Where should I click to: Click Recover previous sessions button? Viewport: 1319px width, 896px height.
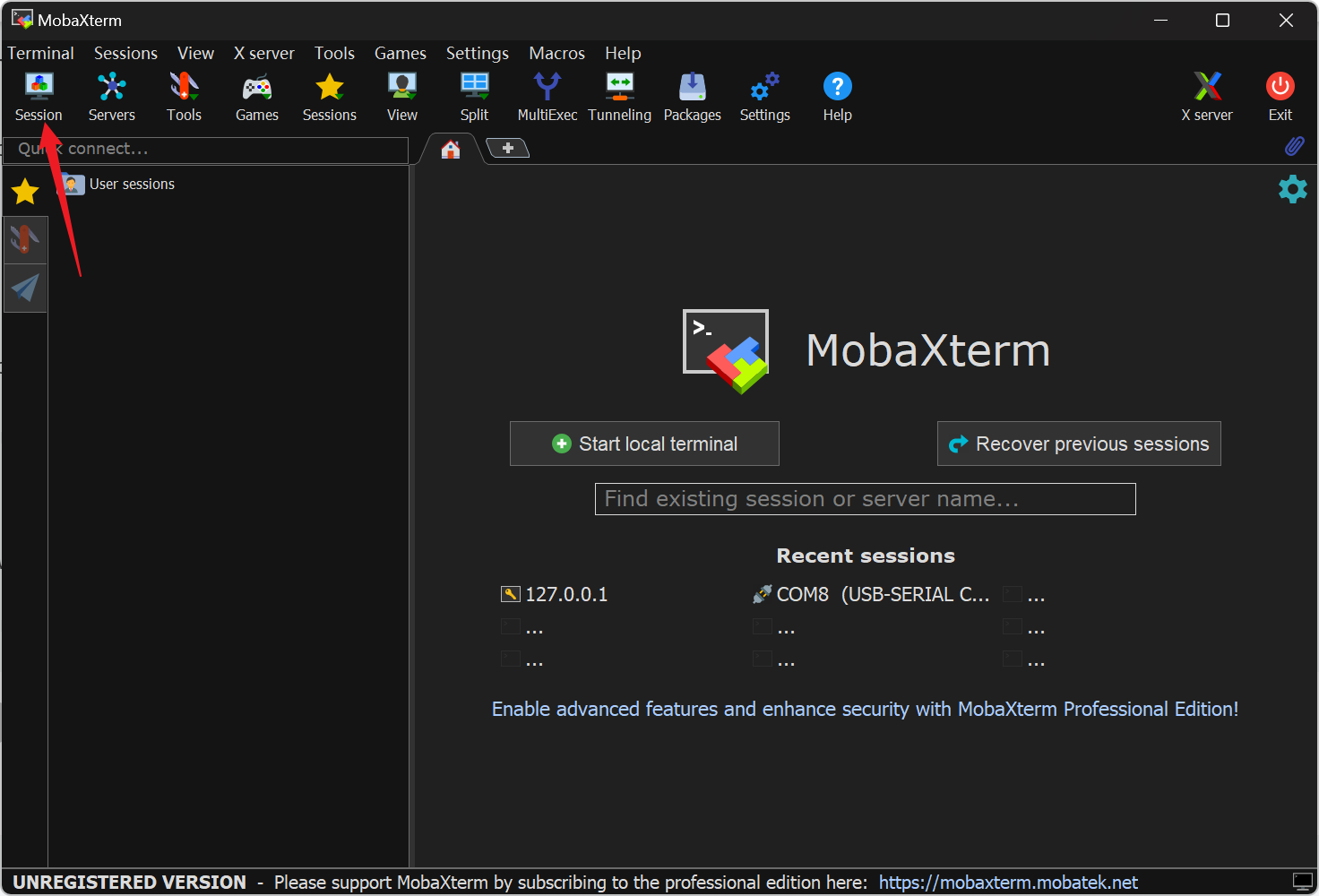click(1079, 444)
